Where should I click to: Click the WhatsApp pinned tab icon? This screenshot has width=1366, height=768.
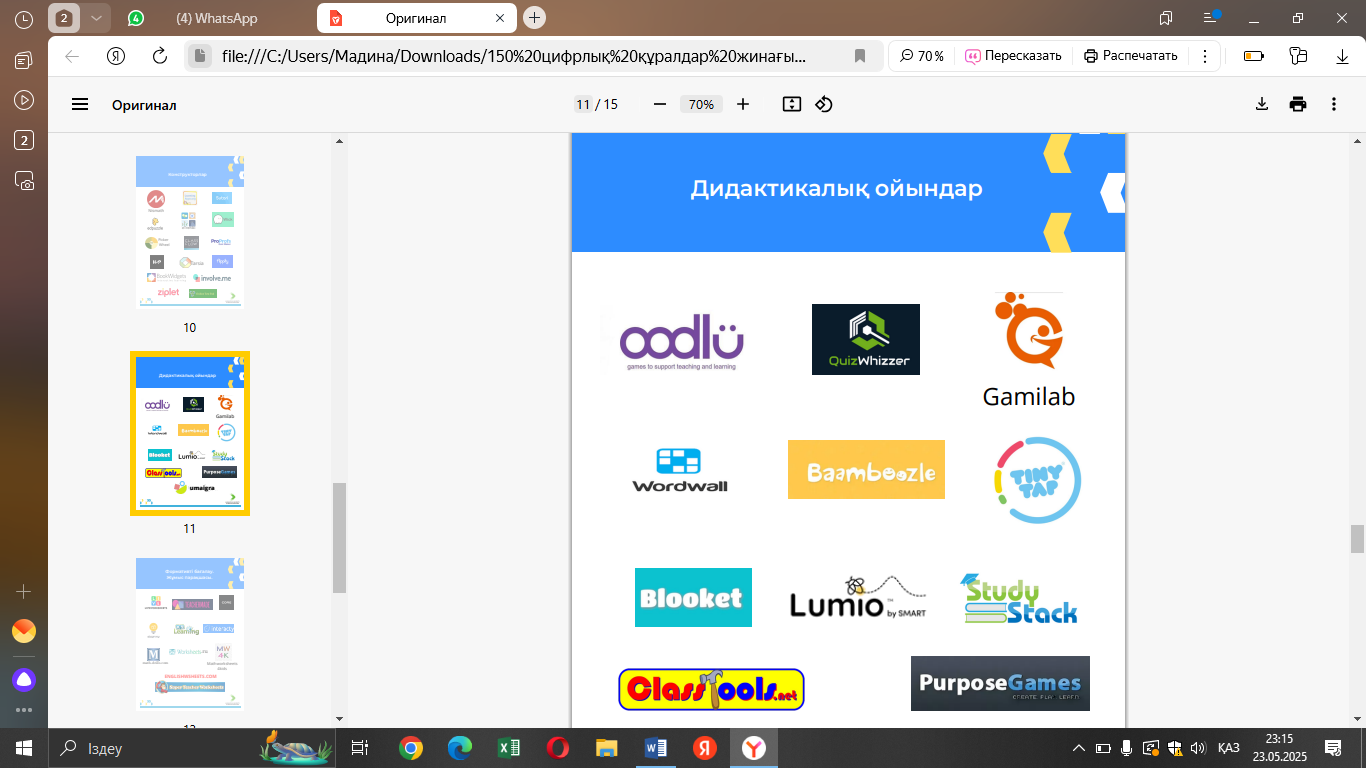(x=136, y=18)
